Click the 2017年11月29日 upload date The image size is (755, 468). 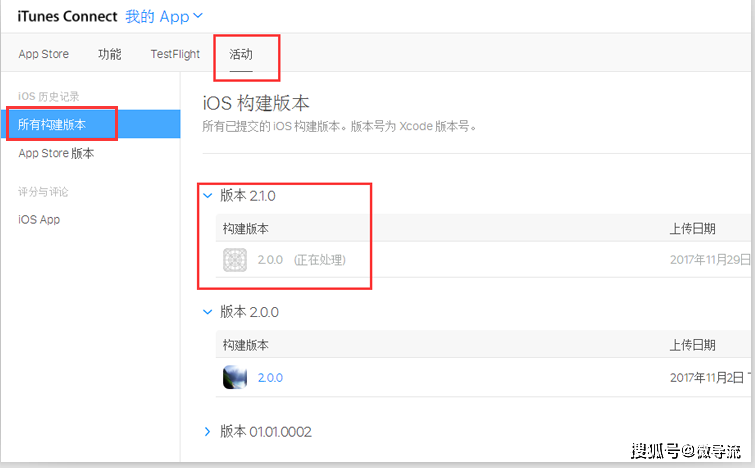710,260
